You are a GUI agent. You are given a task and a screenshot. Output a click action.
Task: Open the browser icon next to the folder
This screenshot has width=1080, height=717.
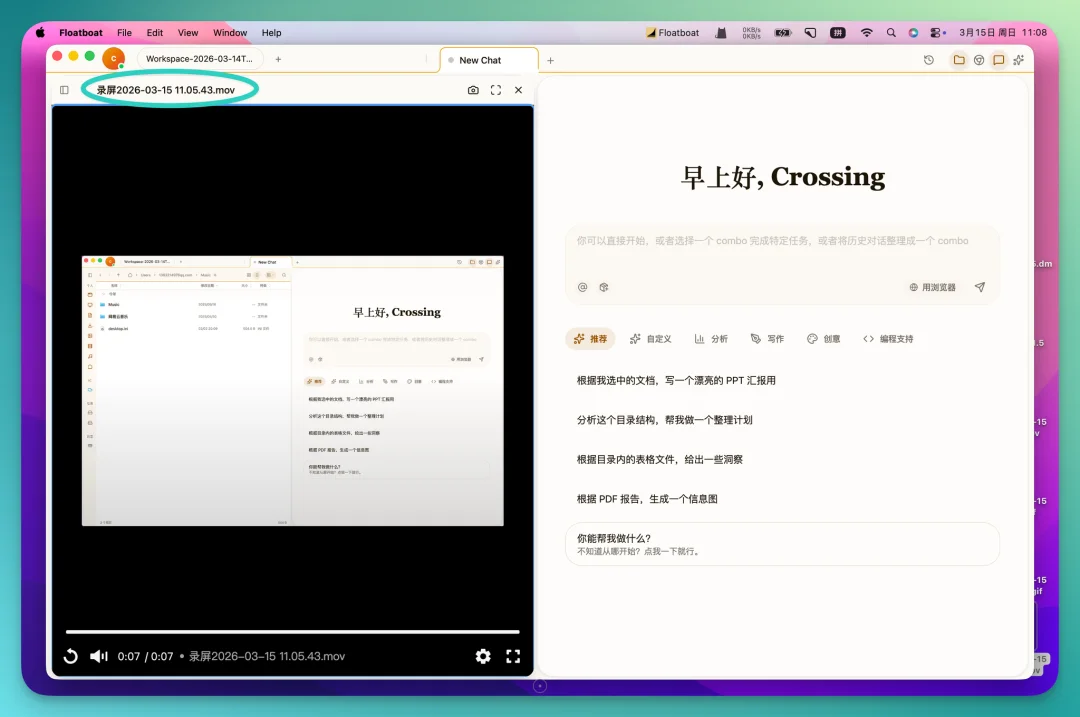point(977,60)
